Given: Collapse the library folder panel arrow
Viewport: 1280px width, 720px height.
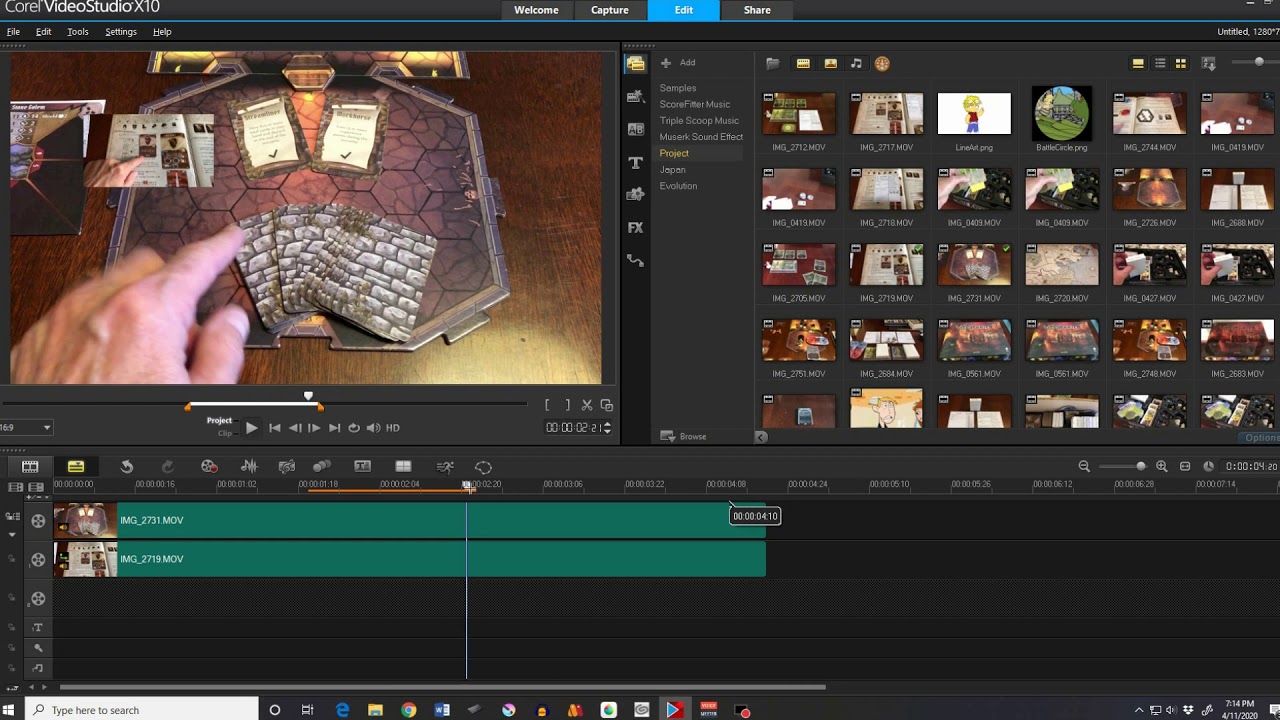Looking at the screenshot, I should (761, 437).
